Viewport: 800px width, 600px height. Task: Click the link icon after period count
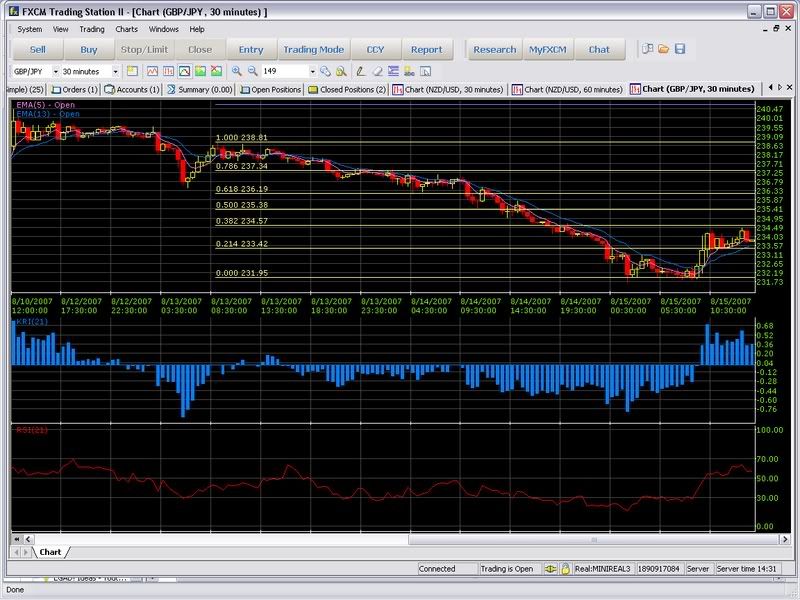point(326,71)
